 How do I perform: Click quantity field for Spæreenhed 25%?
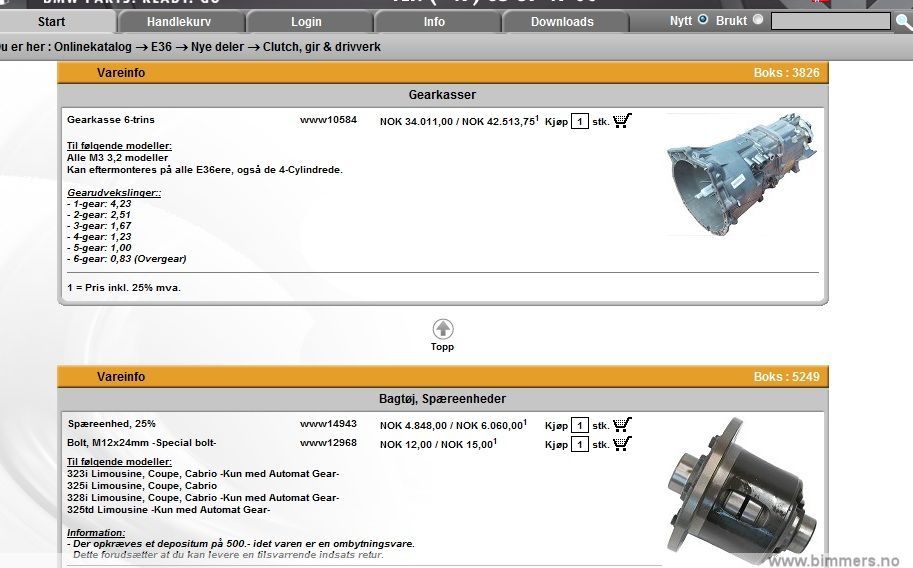(x=580, y=425)
